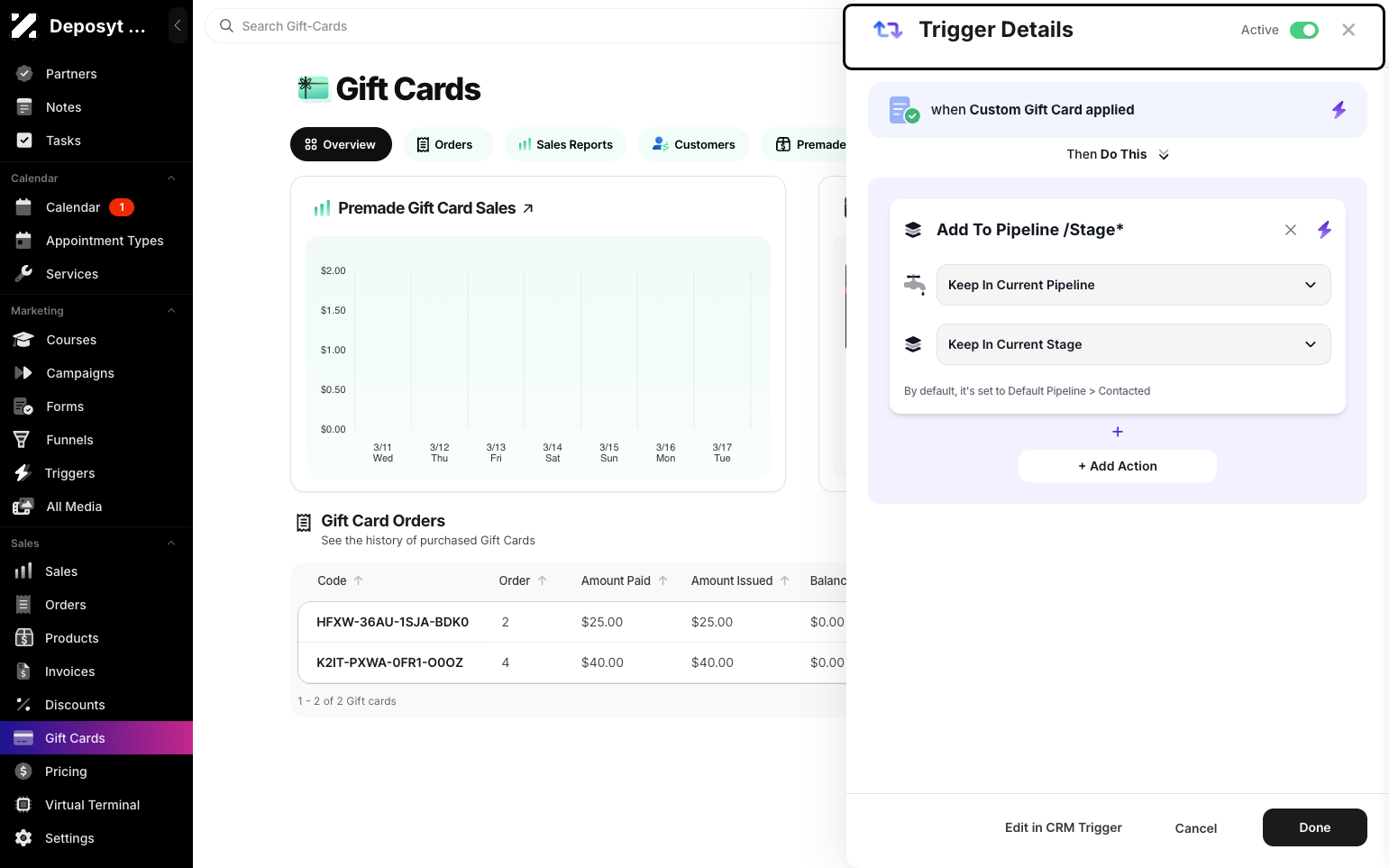Switch to the Overview tab
The image size is (1389, 868).
tap(341, 144)
